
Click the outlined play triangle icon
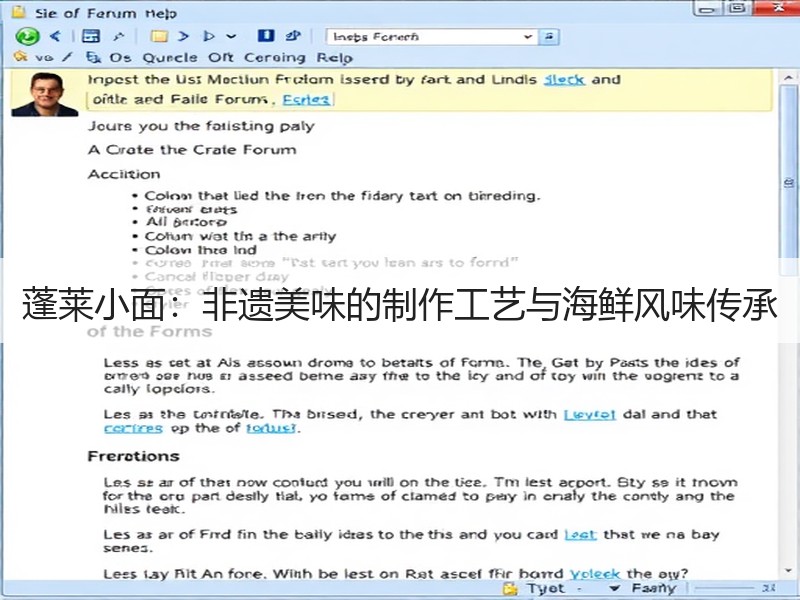coord(209,36)
